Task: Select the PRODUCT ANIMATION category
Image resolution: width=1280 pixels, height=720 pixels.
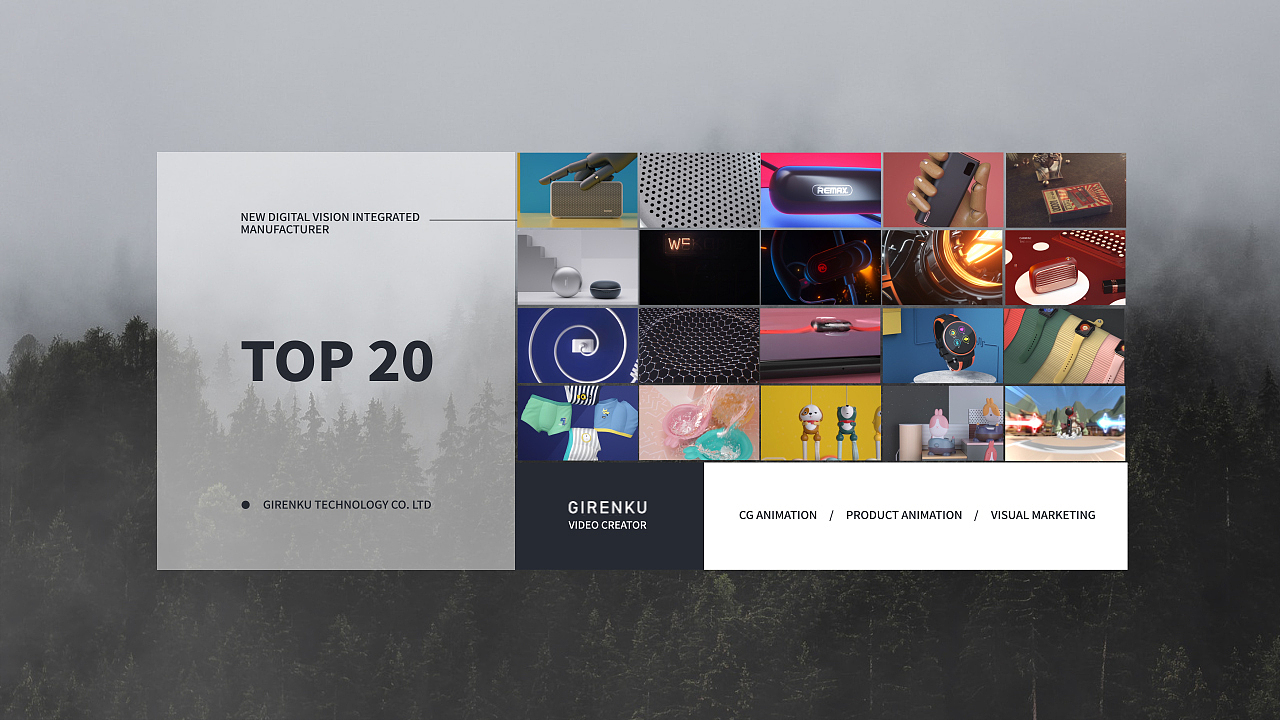Action: [x=904, y=515]
